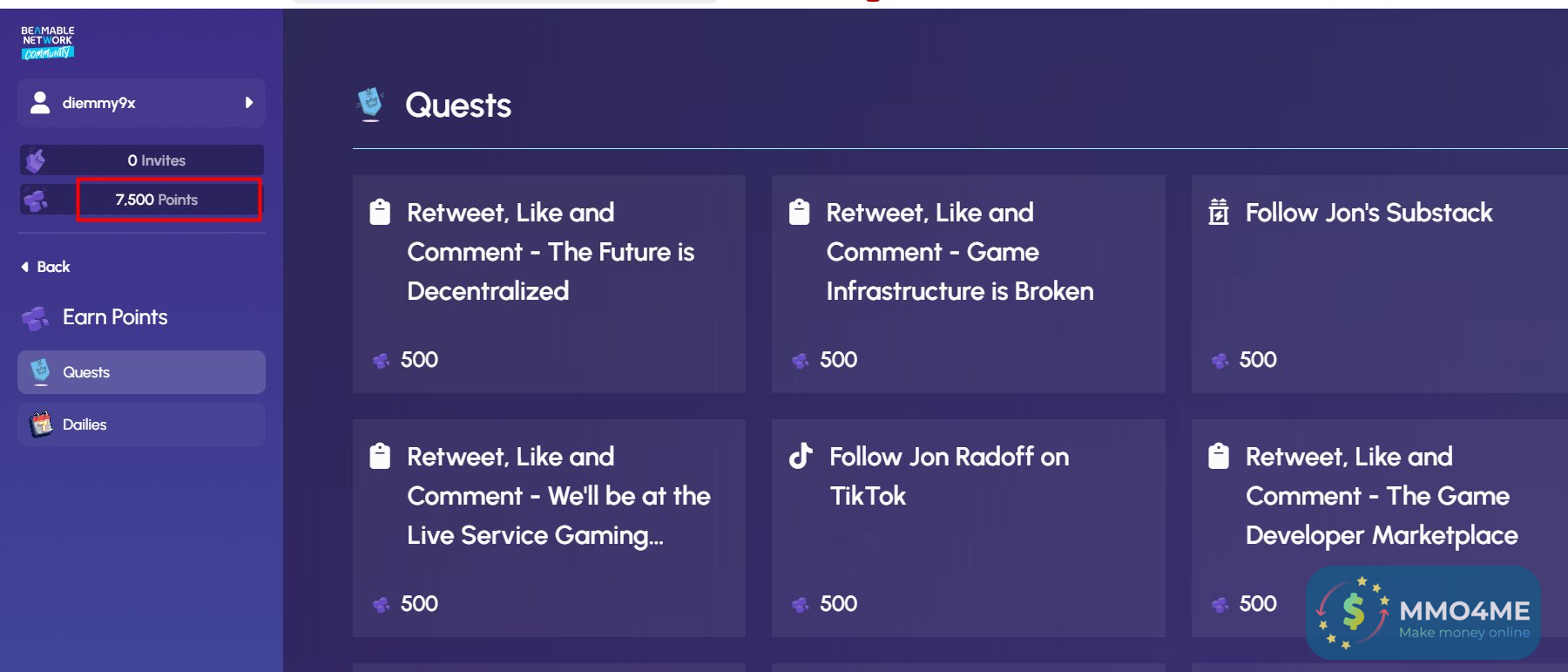Image resolution: width=1568 pixels, height=672 pixels.
Task: Open The Future is Decentralized retweet quest
Action: (549, 283)
